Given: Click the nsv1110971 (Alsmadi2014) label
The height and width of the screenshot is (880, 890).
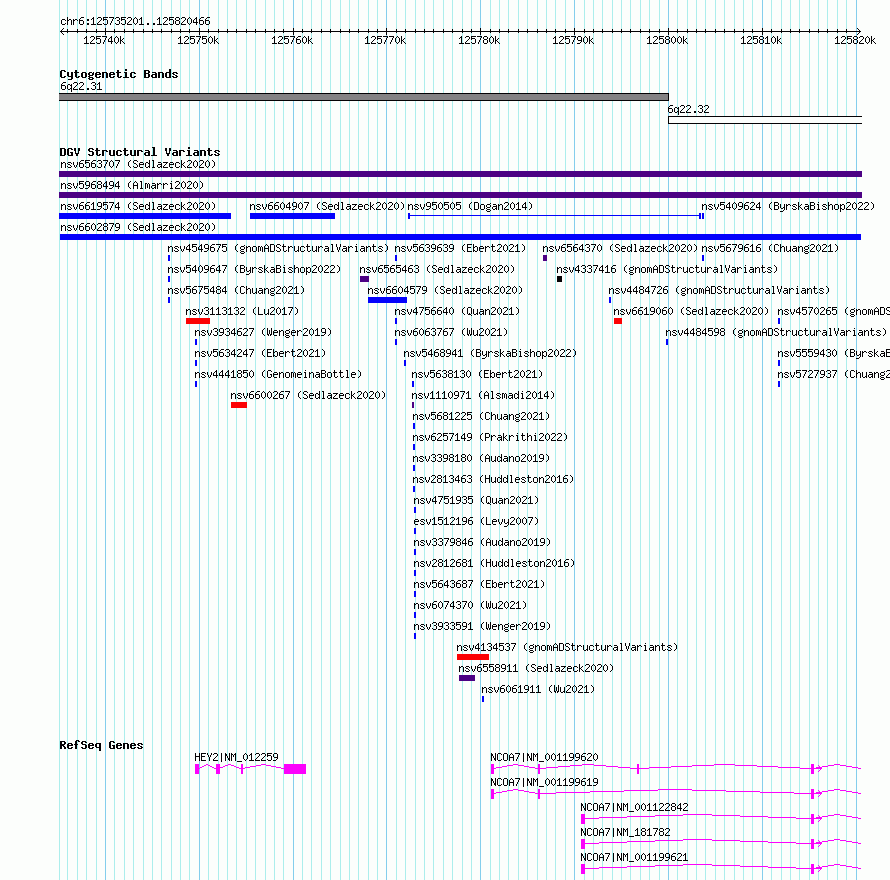Looking at the screenshot, I should pyautogui.click(x=483, y=395).
